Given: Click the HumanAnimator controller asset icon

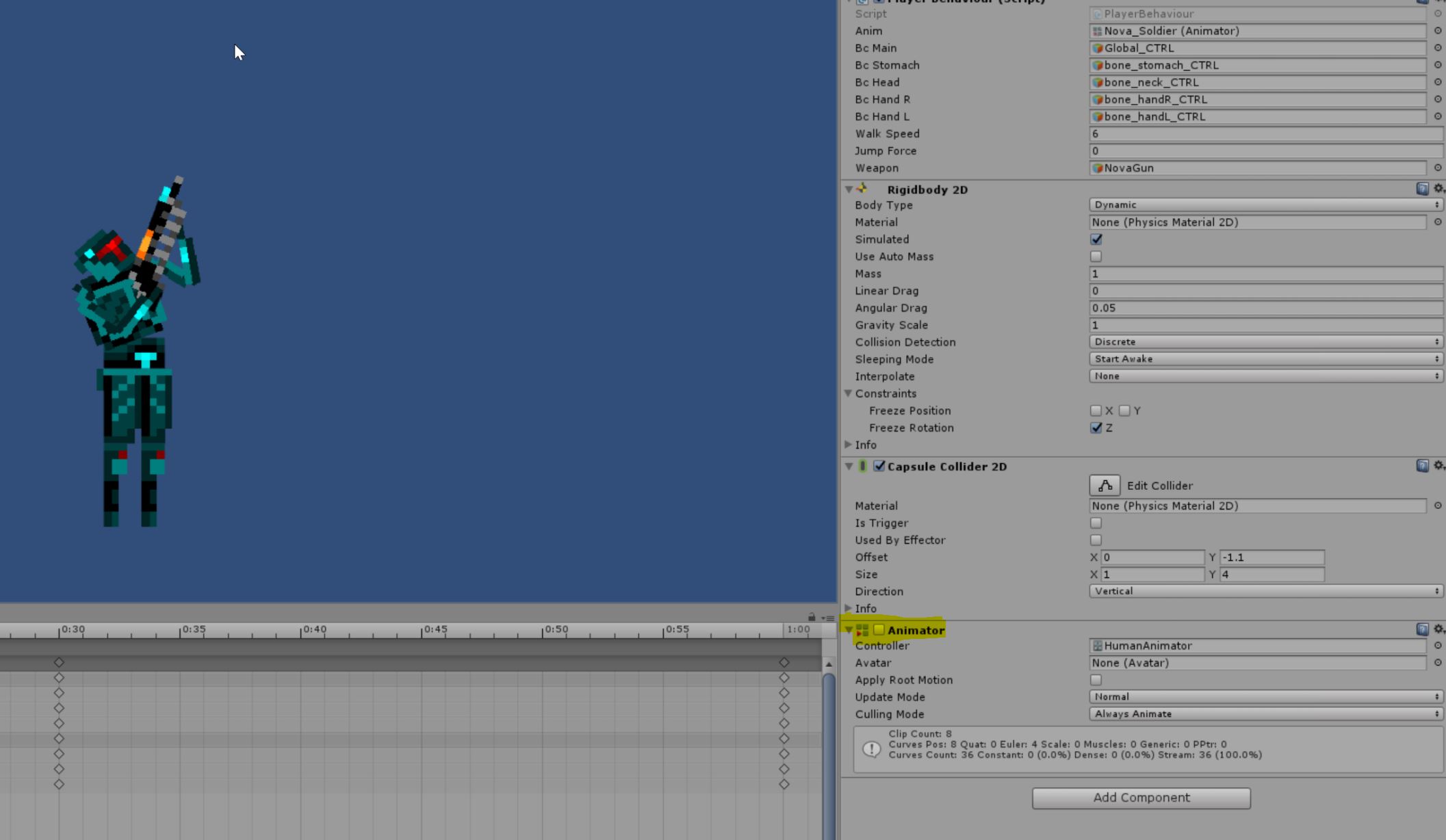Looking at the screenshot, I should tap(1097, 645).
